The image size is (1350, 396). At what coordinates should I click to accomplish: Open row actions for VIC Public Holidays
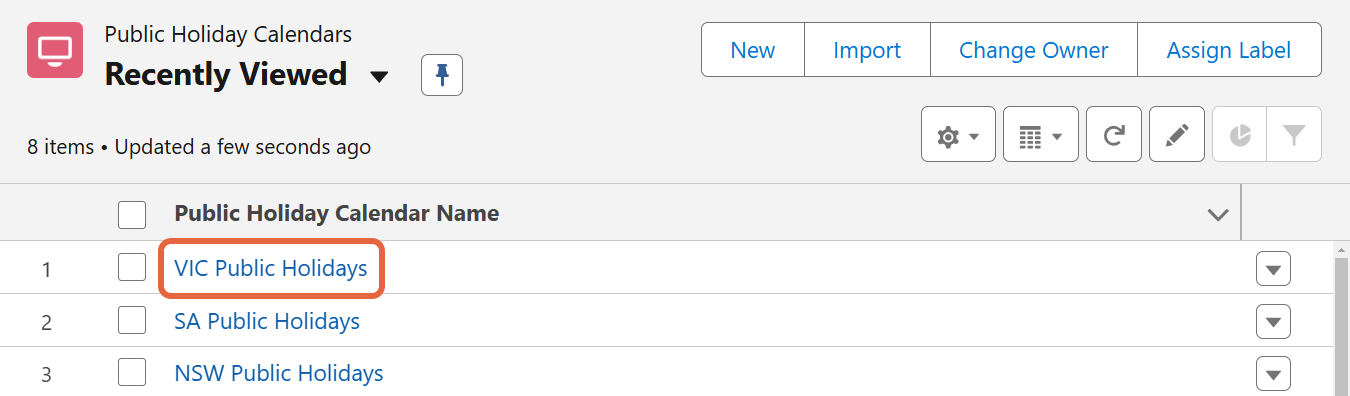pos(1273,269)
